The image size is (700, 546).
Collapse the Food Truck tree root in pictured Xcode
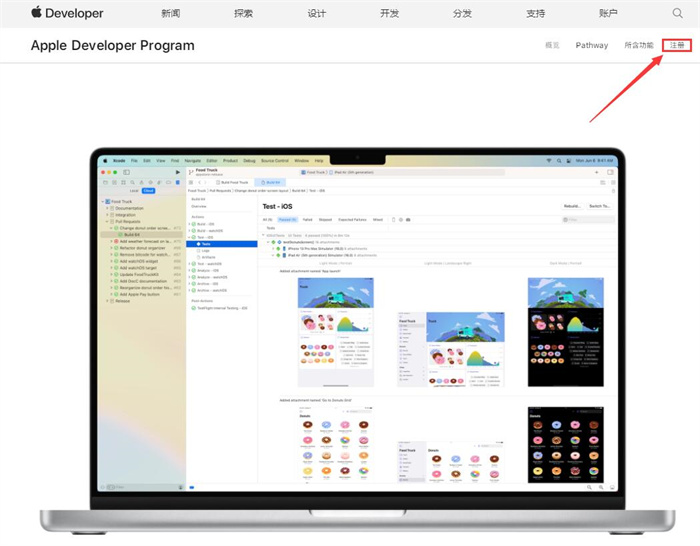coord(103,201)
